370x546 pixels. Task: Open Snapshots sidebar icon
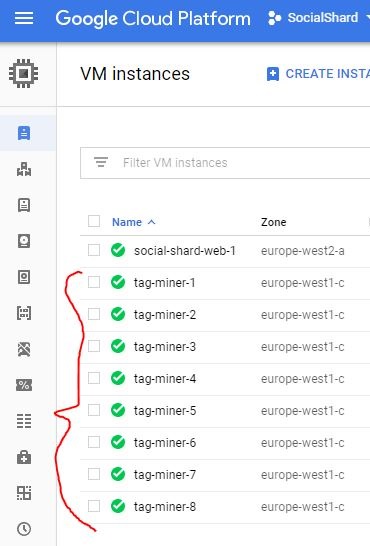pyautogui.click(x=24, y=277)
